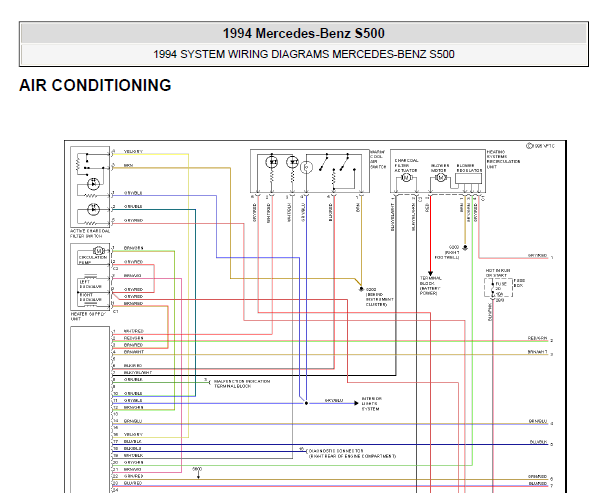
Task: Click pin 1 'WHT/RED' wire label
Action: coord(133,331)
